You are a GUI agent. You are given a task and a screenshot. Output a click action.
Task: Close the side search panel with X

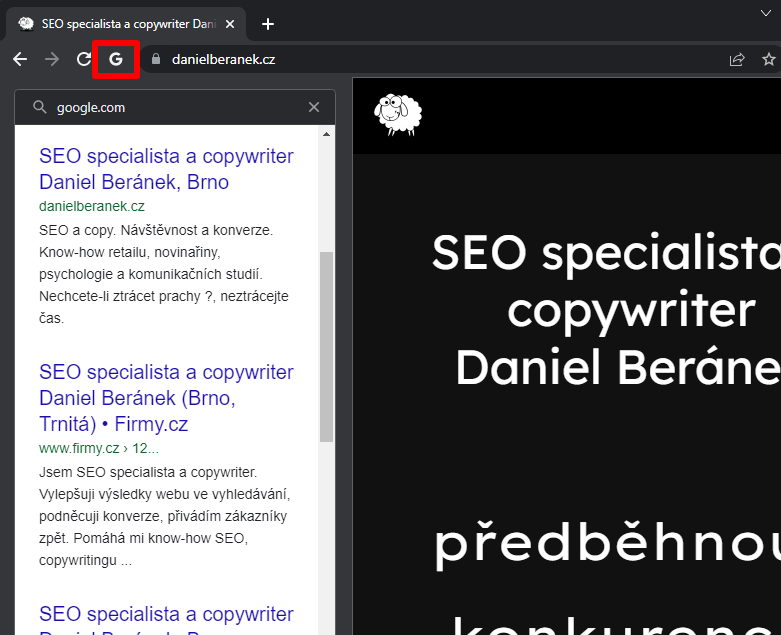314,107
